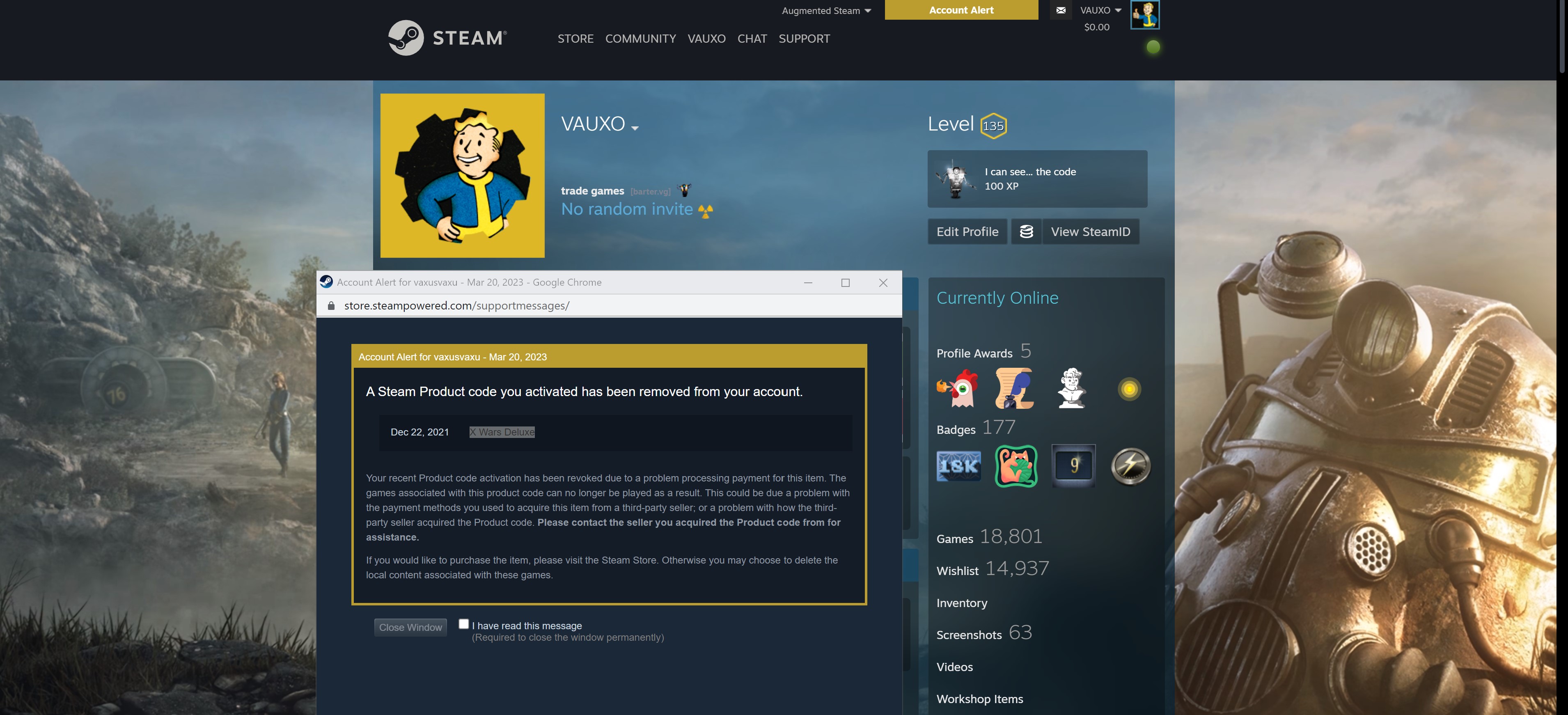1568x715 pixels.
Task: Minimize the Account Alert popup window
Action: (x=808, y=282)
